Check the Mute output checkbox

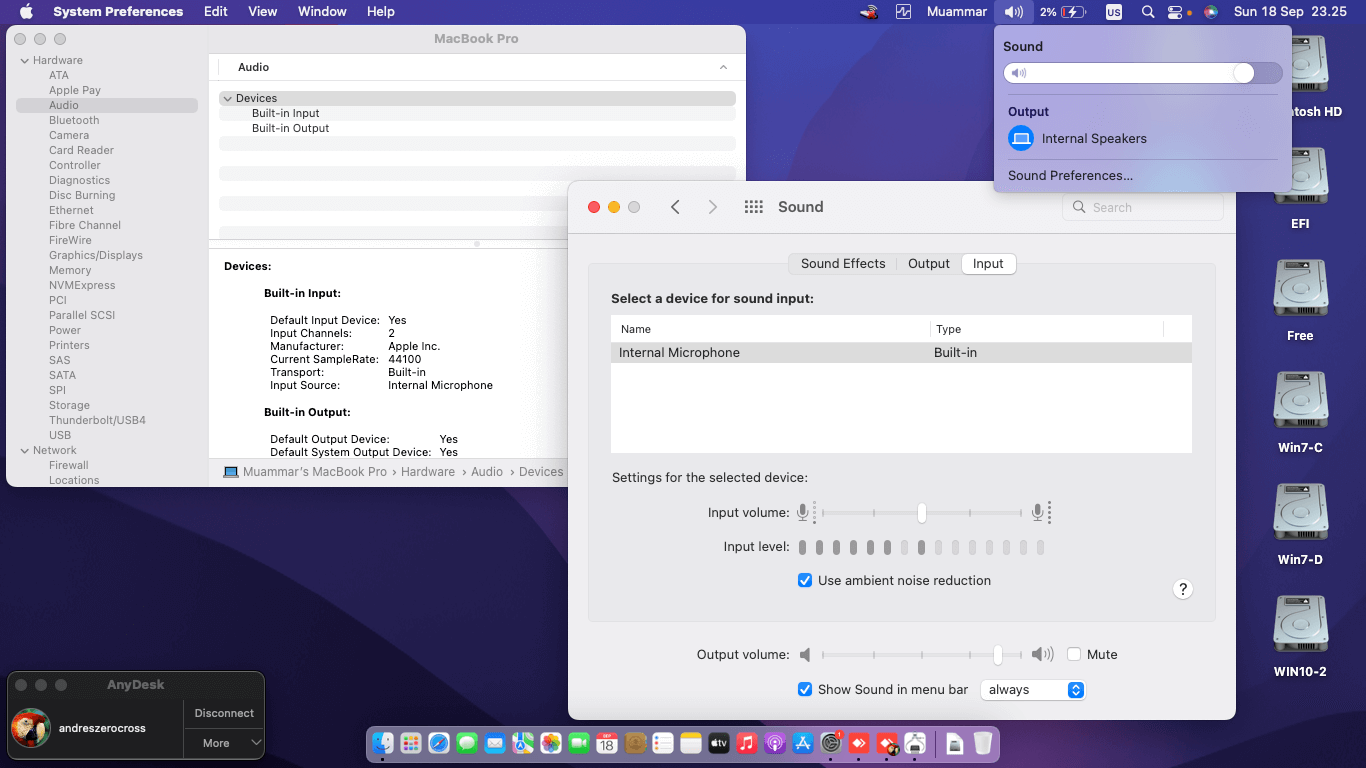[x=1074, y=654]
